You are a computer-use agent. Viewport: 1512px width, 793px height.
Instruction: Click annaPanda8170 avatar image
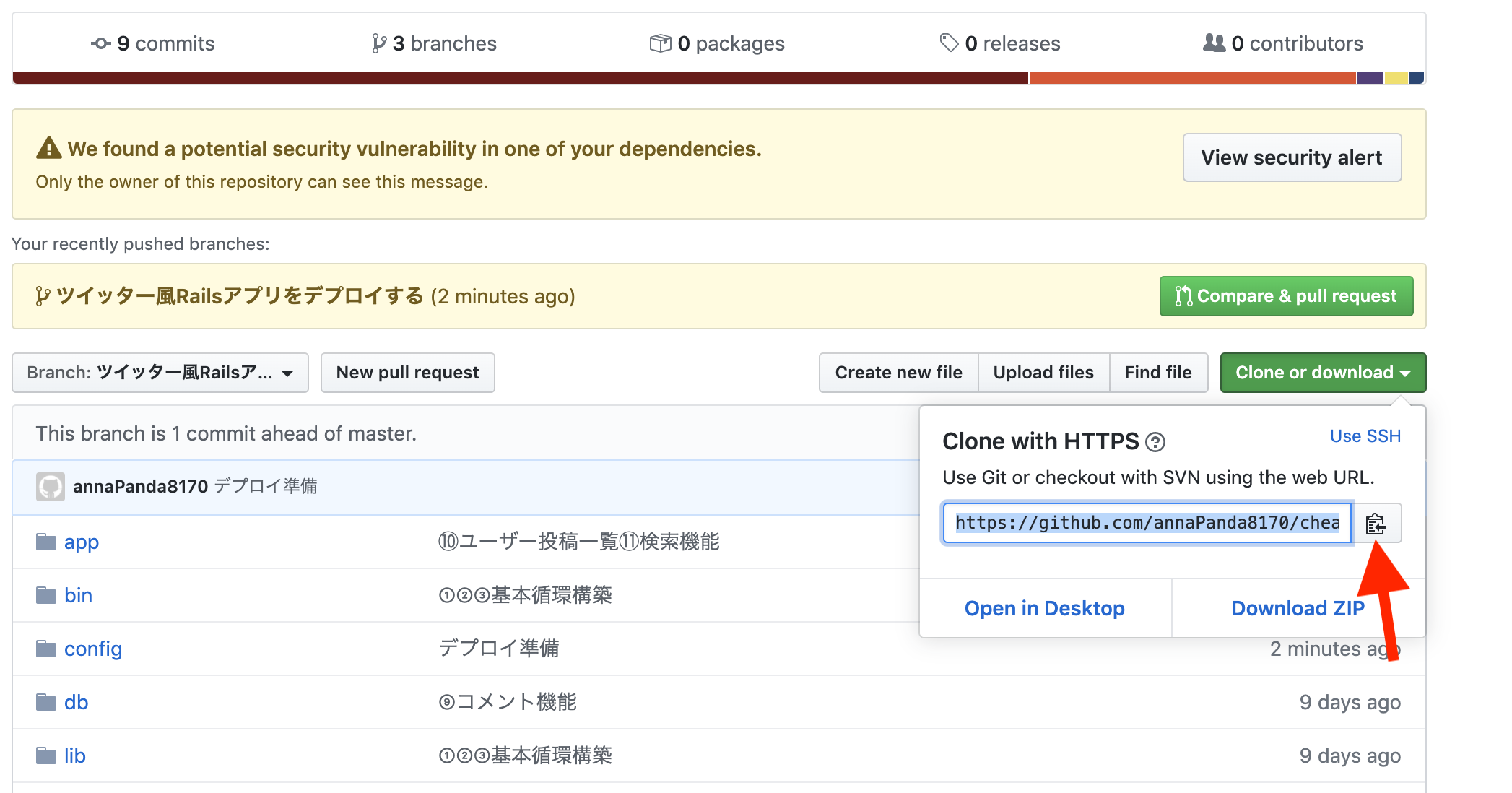click(x=51, y=487)
